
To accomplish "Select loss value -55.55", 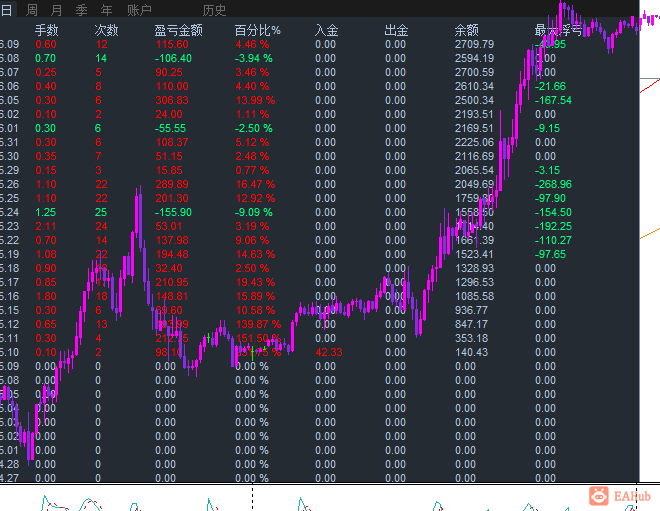I will click(x=170, y=128).
